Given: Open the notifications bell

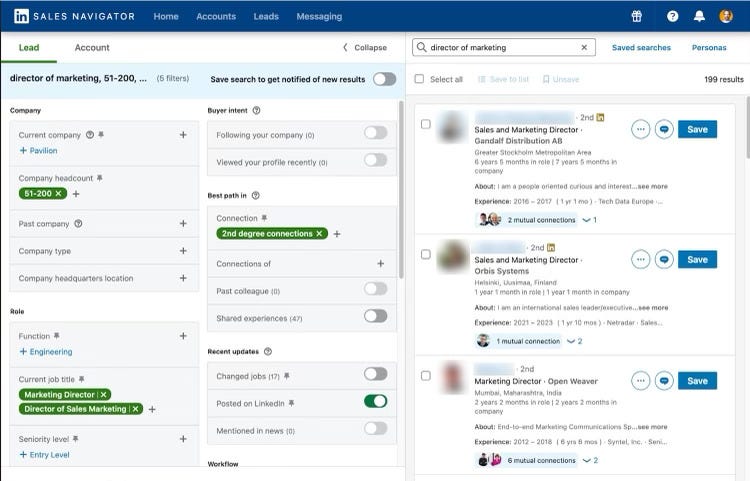Looking at the screenshot, I should point(699,16).
